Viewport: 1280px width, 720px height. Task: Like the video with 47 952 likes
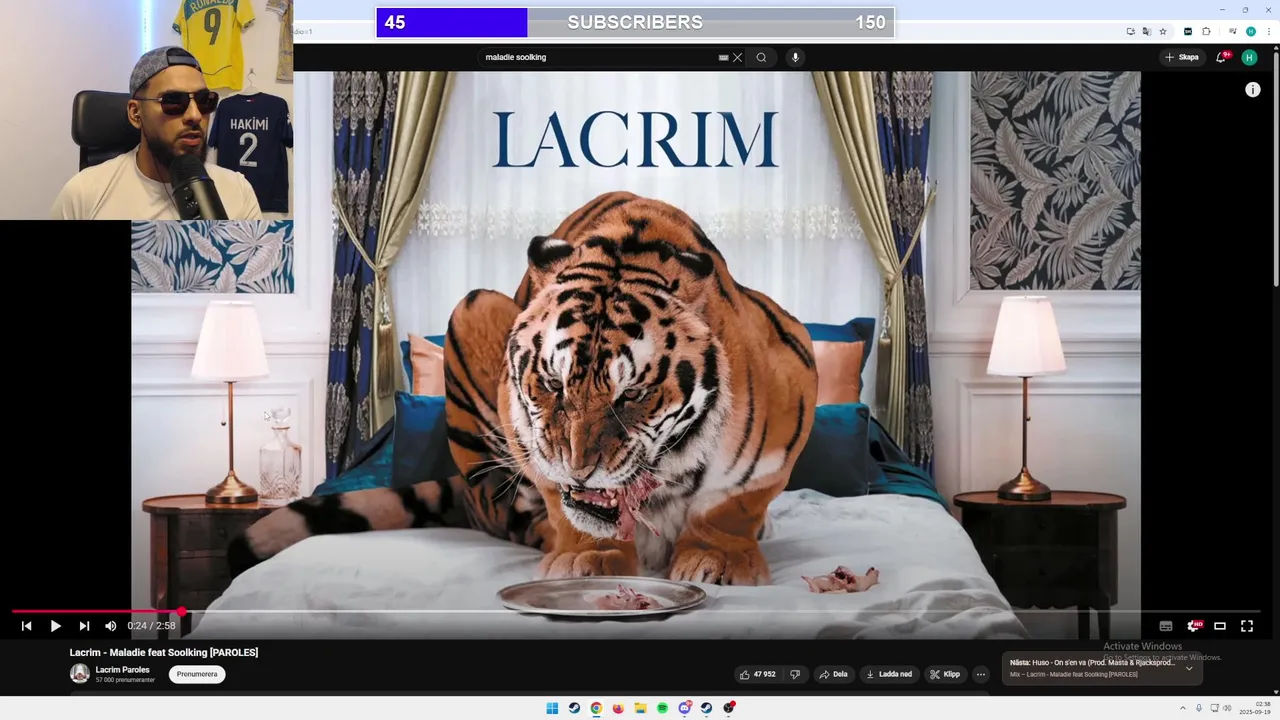click(758, 674)
